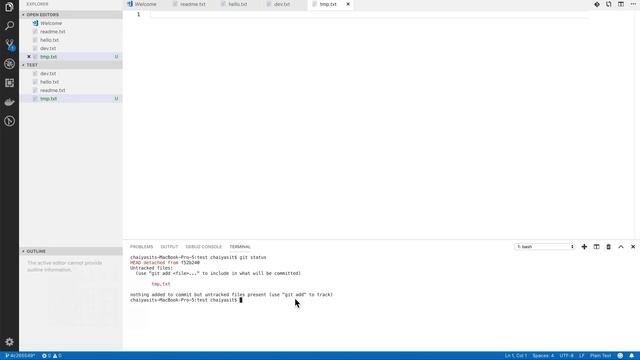Open readme.txt in the TEST folder
The width and height of the screenshot is (640, 360).
click(x=71, y=90)
